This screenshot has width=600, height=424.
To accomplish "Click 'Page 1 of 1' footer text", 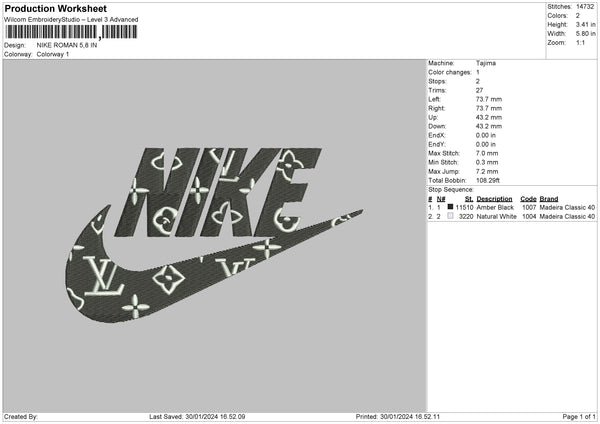I will point(579,417).
